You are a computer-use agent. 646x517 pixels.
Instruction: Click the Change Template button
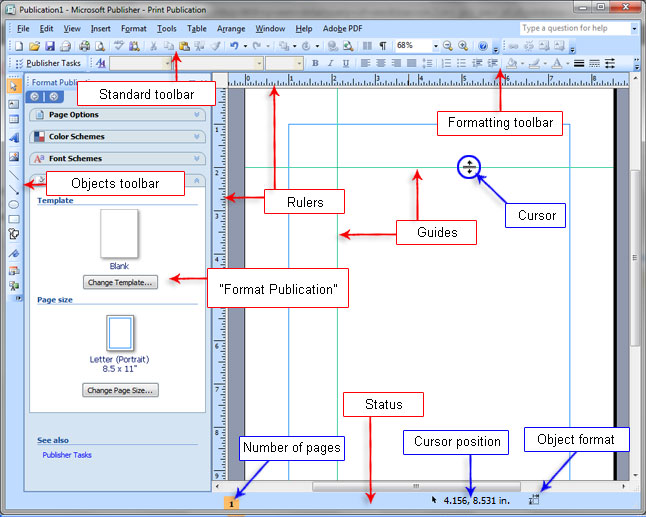[x=120, y=282]
